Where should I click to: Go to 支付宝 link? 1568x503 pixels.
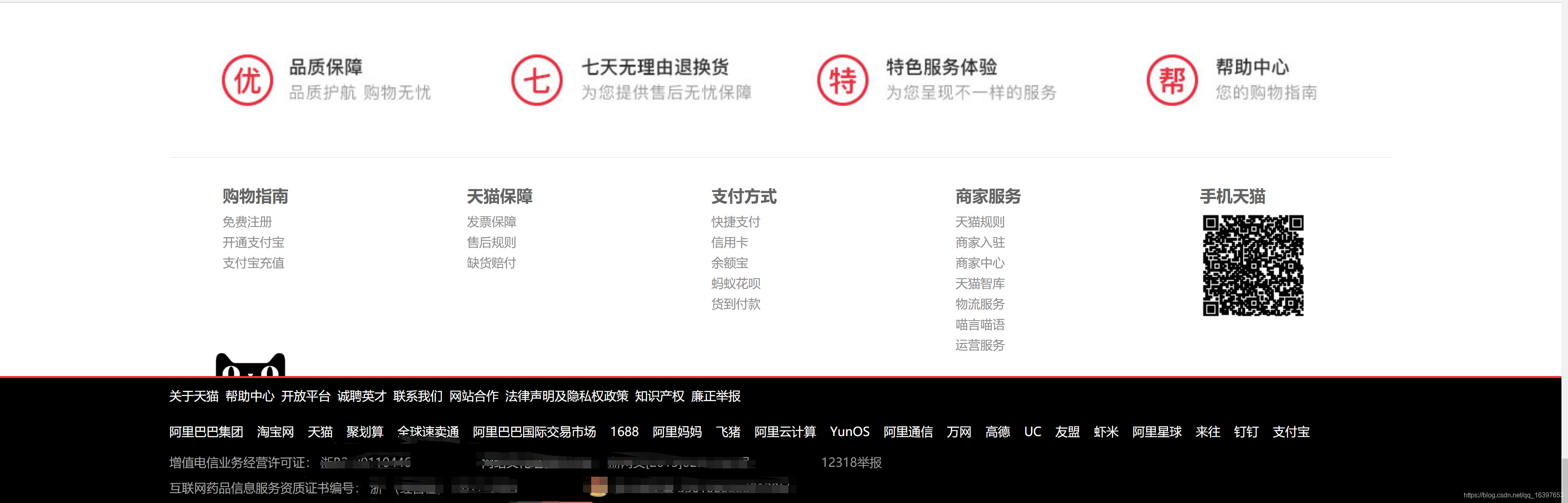(1290, 432)
